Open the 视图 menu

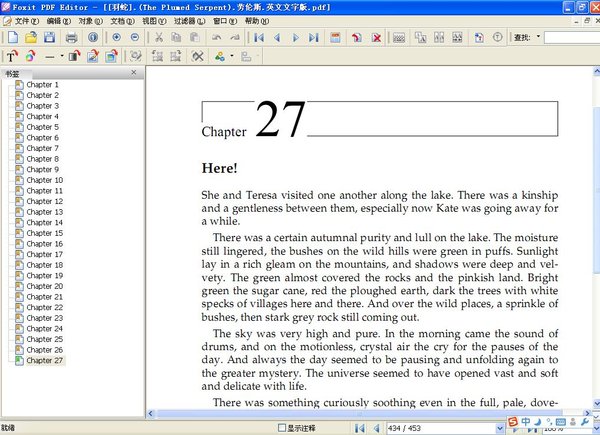(x=154, y=21)
